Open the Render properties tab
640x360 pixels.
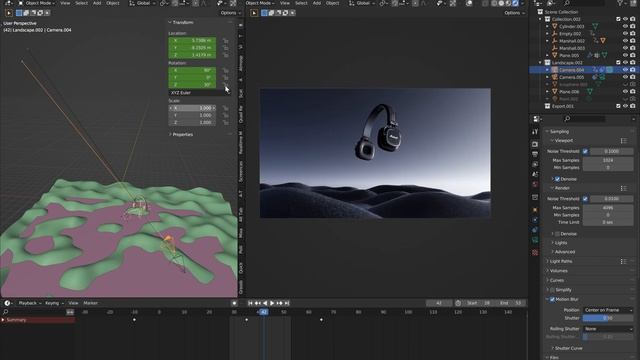point(535,144)
